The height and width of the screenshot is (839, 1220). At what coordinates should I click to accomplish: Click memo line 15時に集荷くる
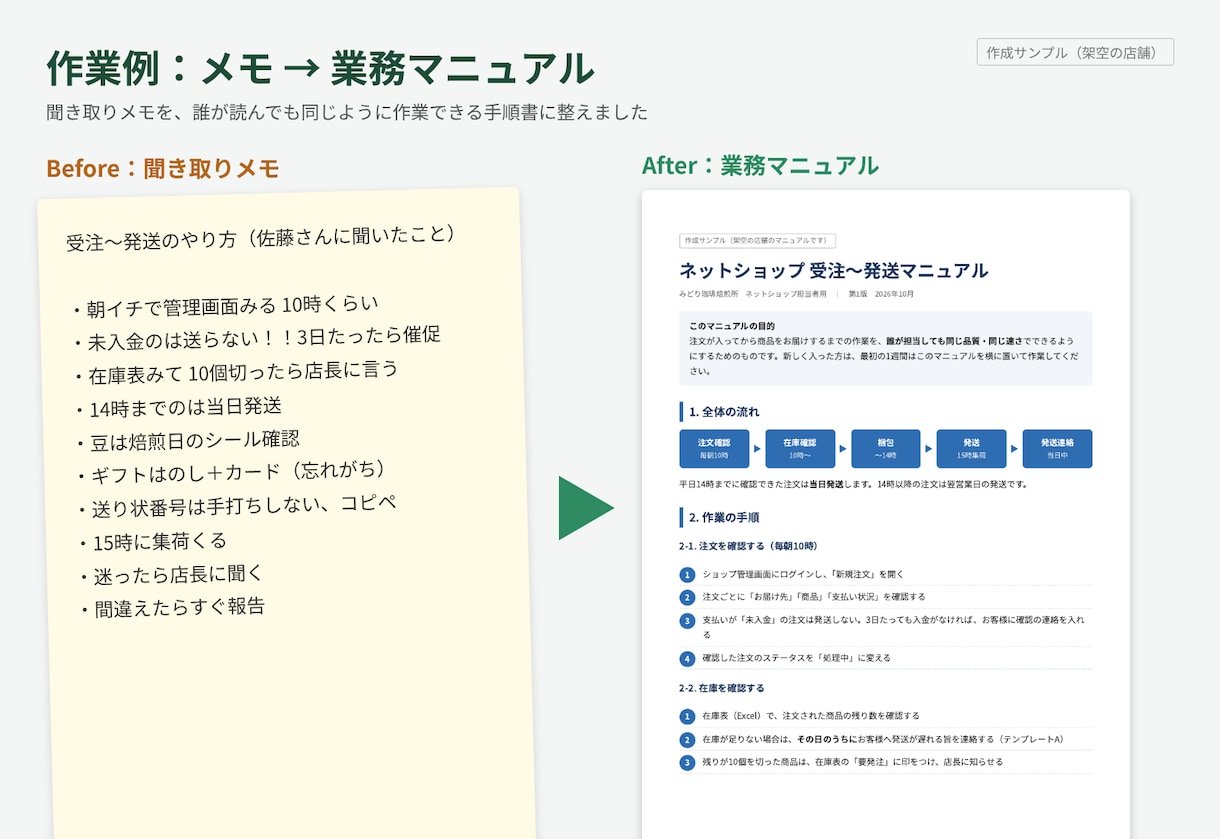tap(153, 542)
